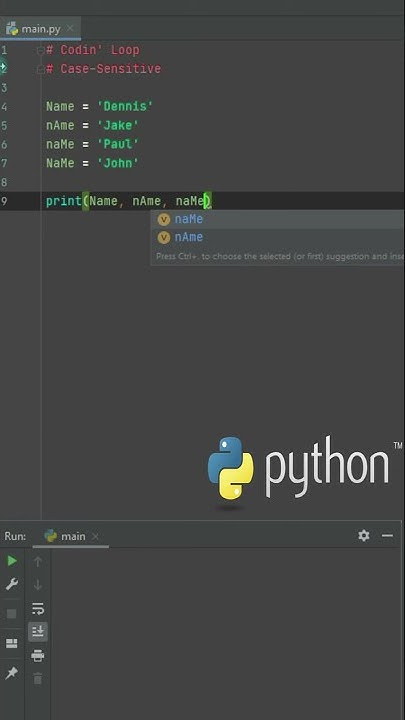Click the Up the stack trace arrow
Image resolution: width=405 pixels, height=720 pixels.
pyautogui.click(x=38, y=561)
